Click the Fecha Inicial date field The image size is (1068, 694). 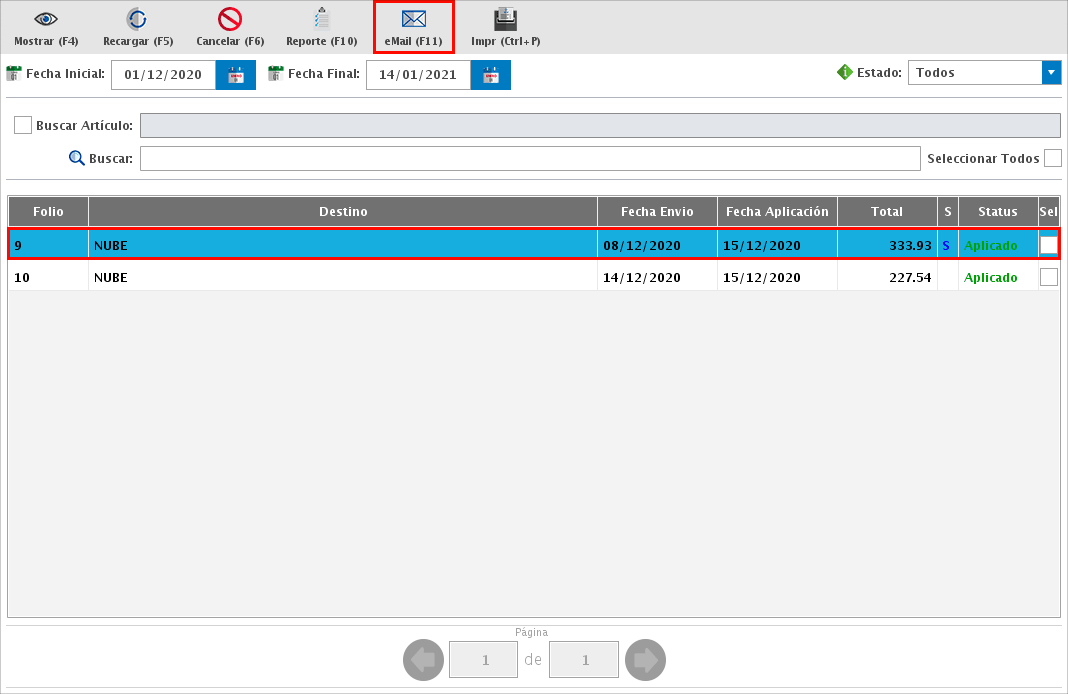[163, 75]
